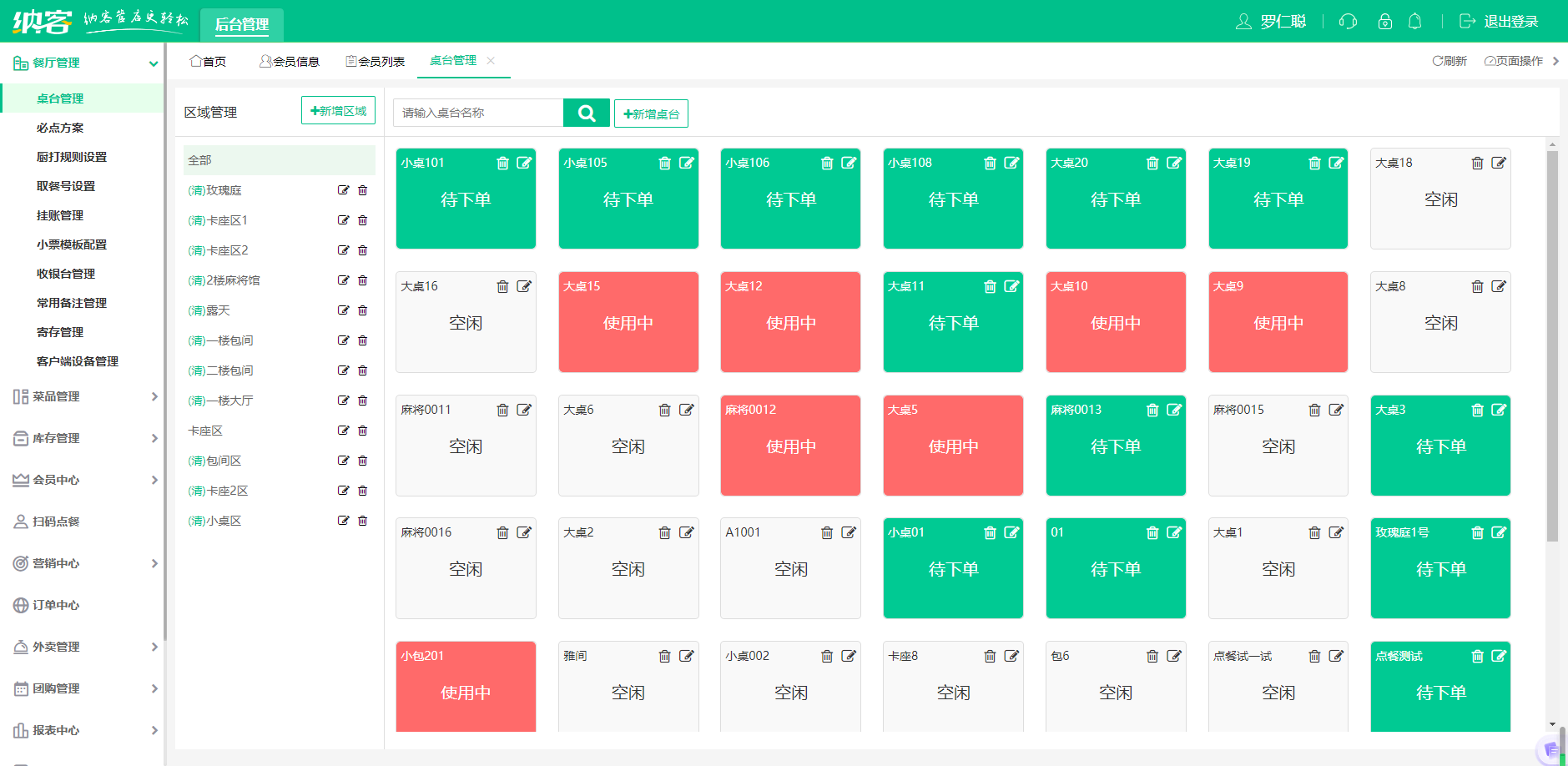Click the headset customer service icon
1568x766 pixels.
(1349, 22)
